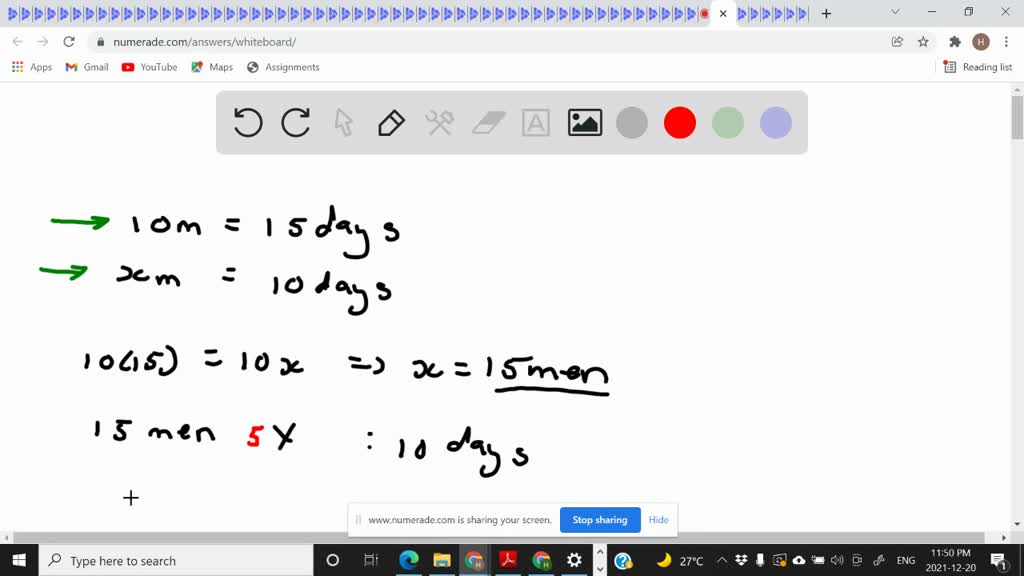
Task: Open the Windows Start menu
Action: [x=19, y=560]
